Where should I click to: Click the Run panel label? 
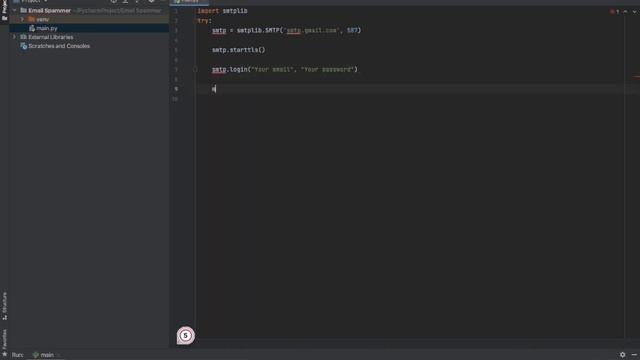tap(18, 355)
